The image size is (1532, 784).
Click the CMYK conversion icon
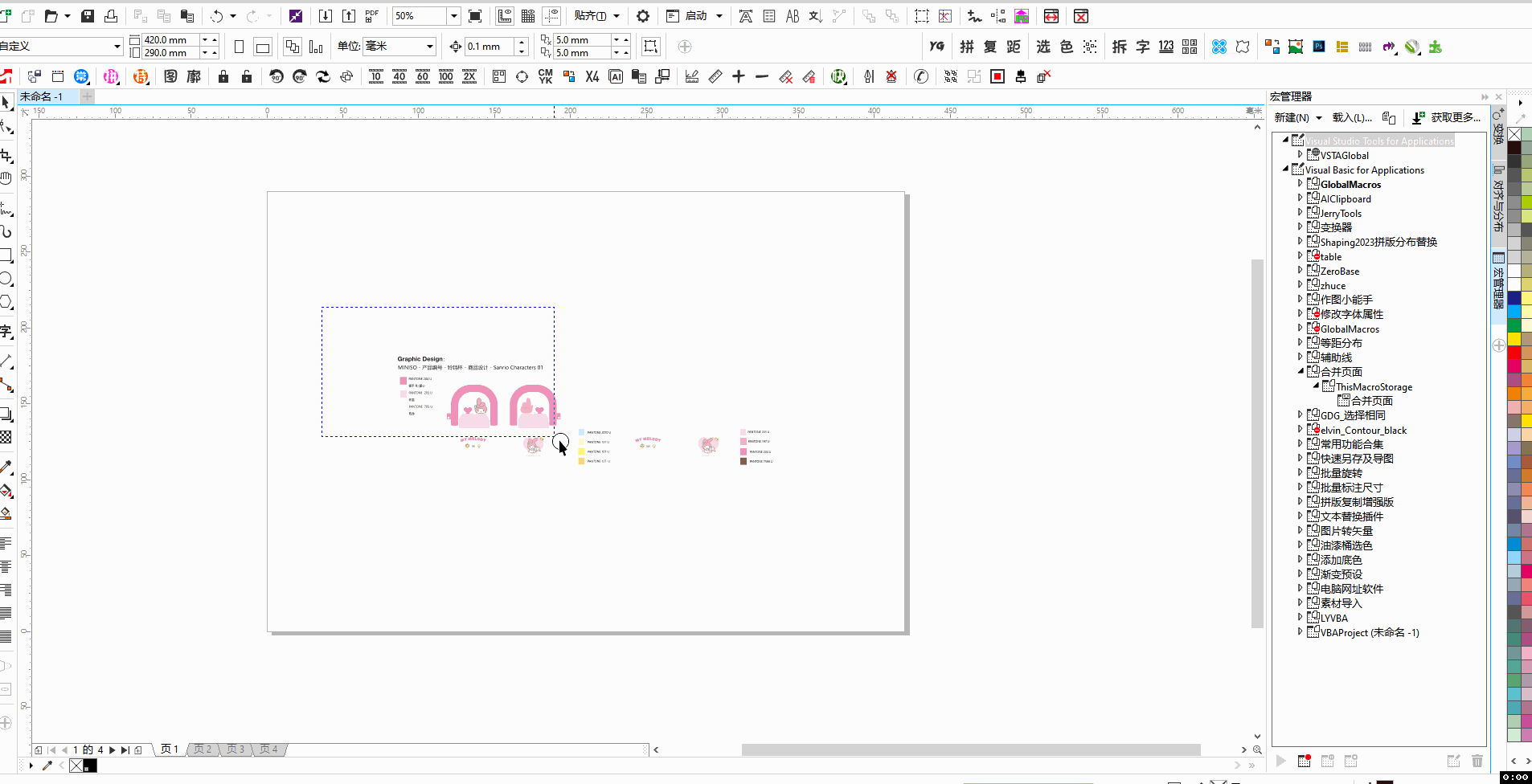coord(546,76)
